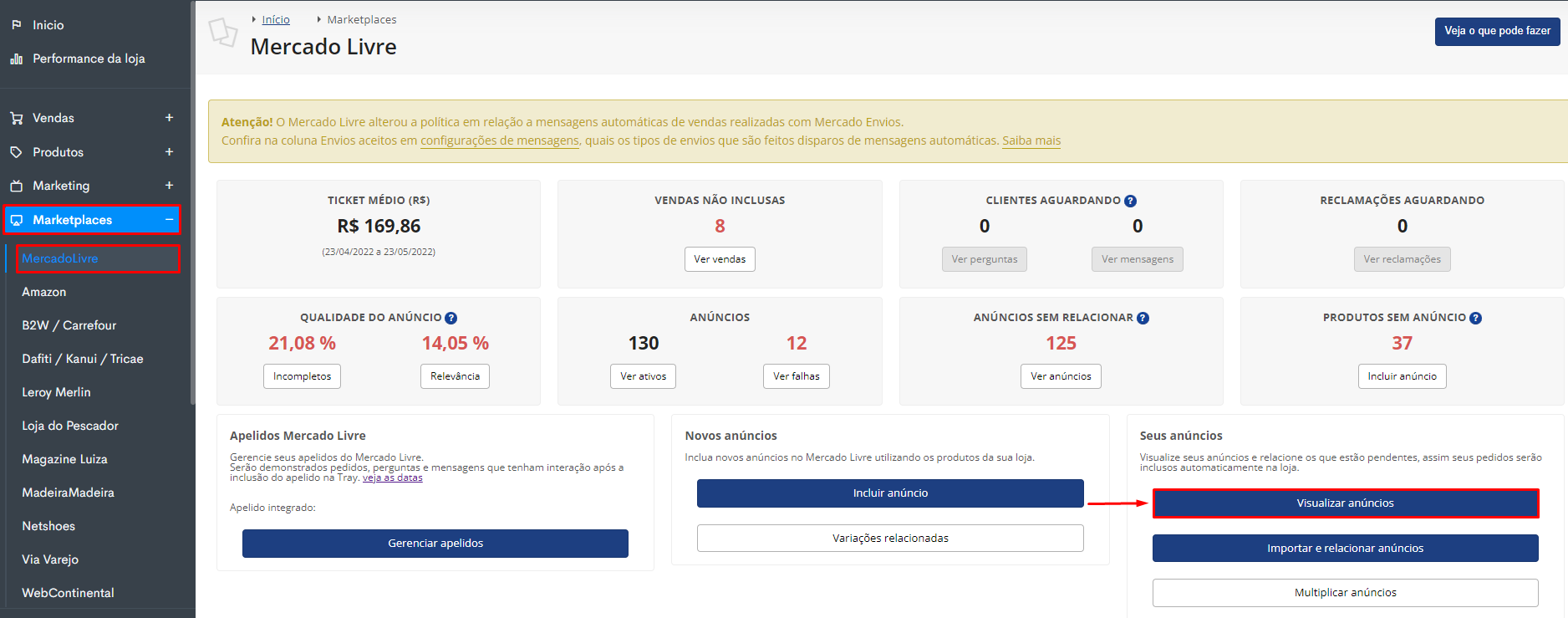Click the Marketplaces breadcrumb
Screen dimensions: 1568x618
pyautogui.click(x=361, y=19)
